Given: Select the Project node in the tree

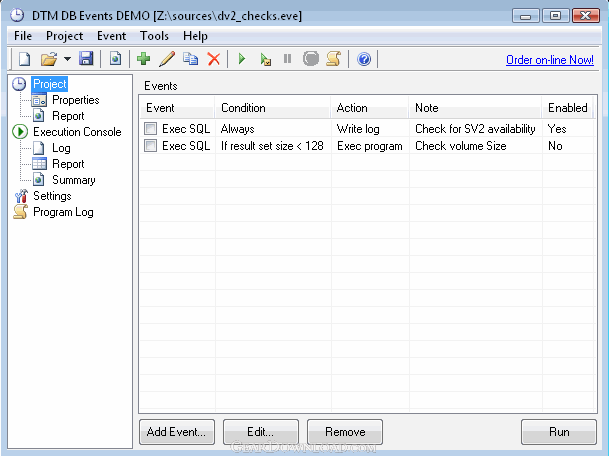Looking at the screenshot, I should [x=50, y=84].
